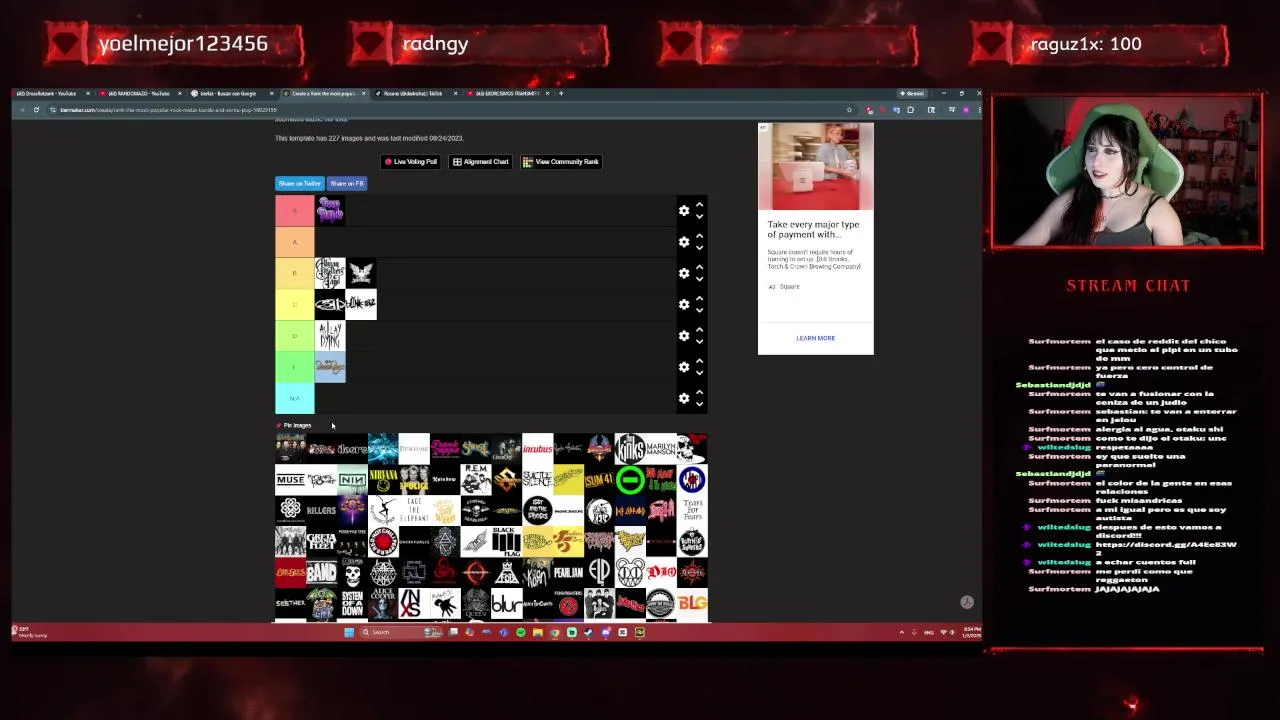
Task: Click View Community Rank button
Action: (x=561, y=162)
